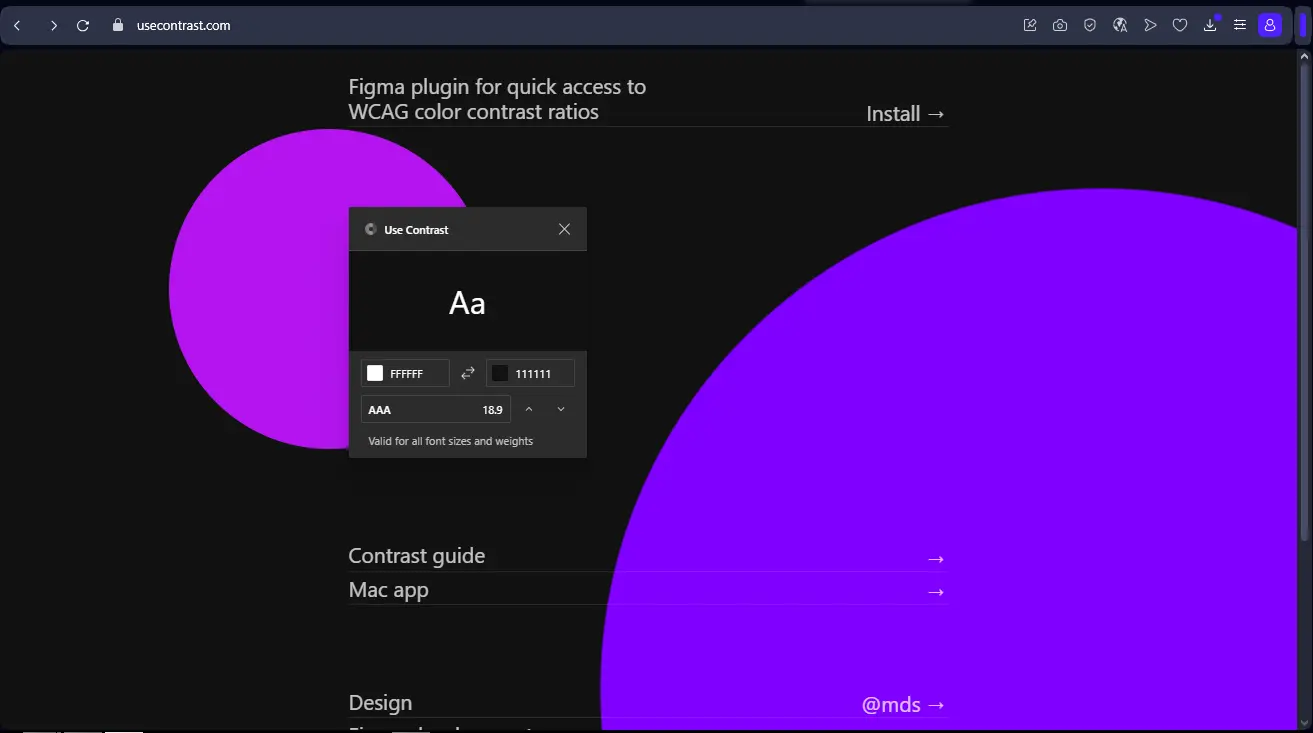The width and height of the screenshot is (1313, 733).
Task: Swap foreground and background colors
Action: [x=468, y=373]
